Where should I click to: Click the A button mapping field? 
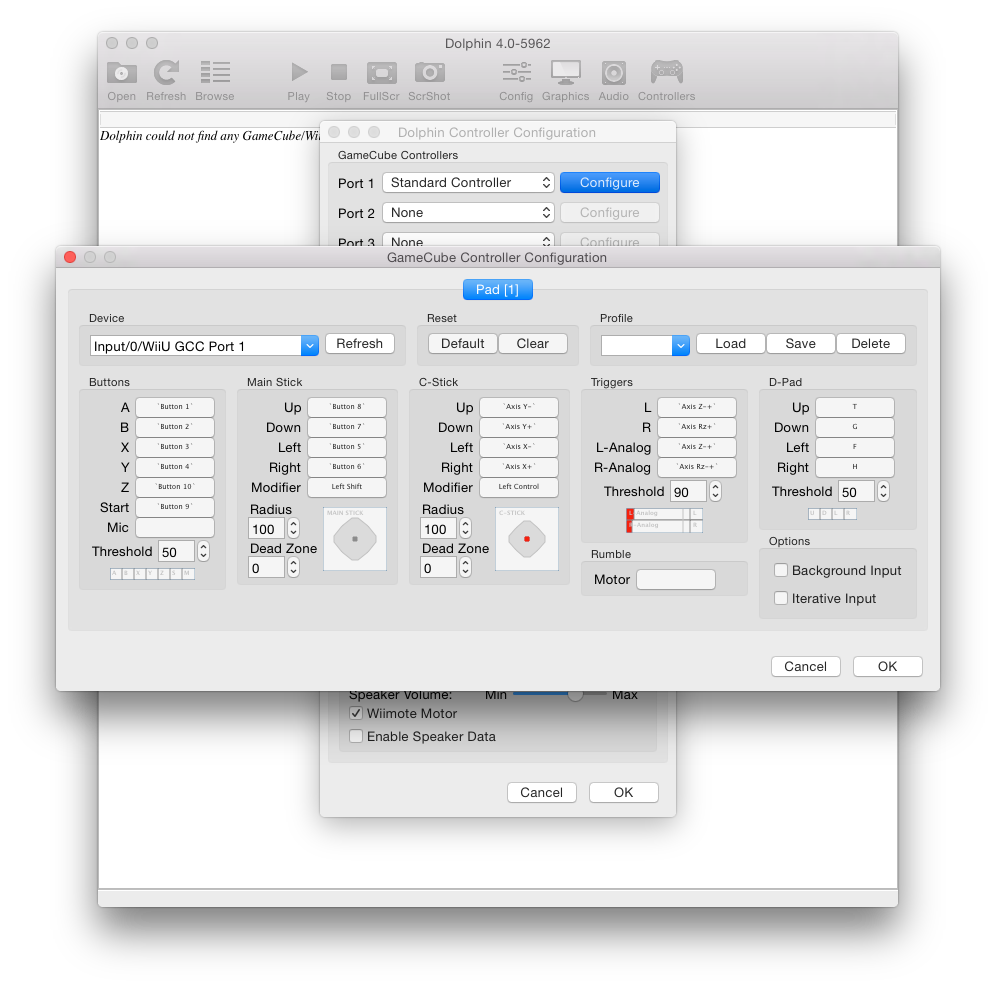click(175, 407)
